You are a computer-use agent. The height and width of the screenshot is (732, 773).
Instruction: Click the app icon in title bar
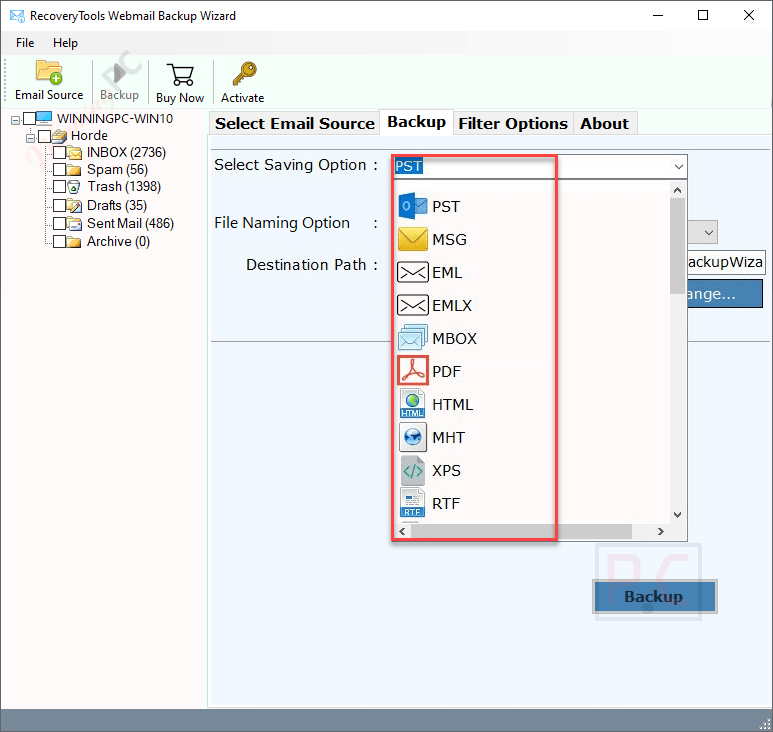click(x=17, y=16)
